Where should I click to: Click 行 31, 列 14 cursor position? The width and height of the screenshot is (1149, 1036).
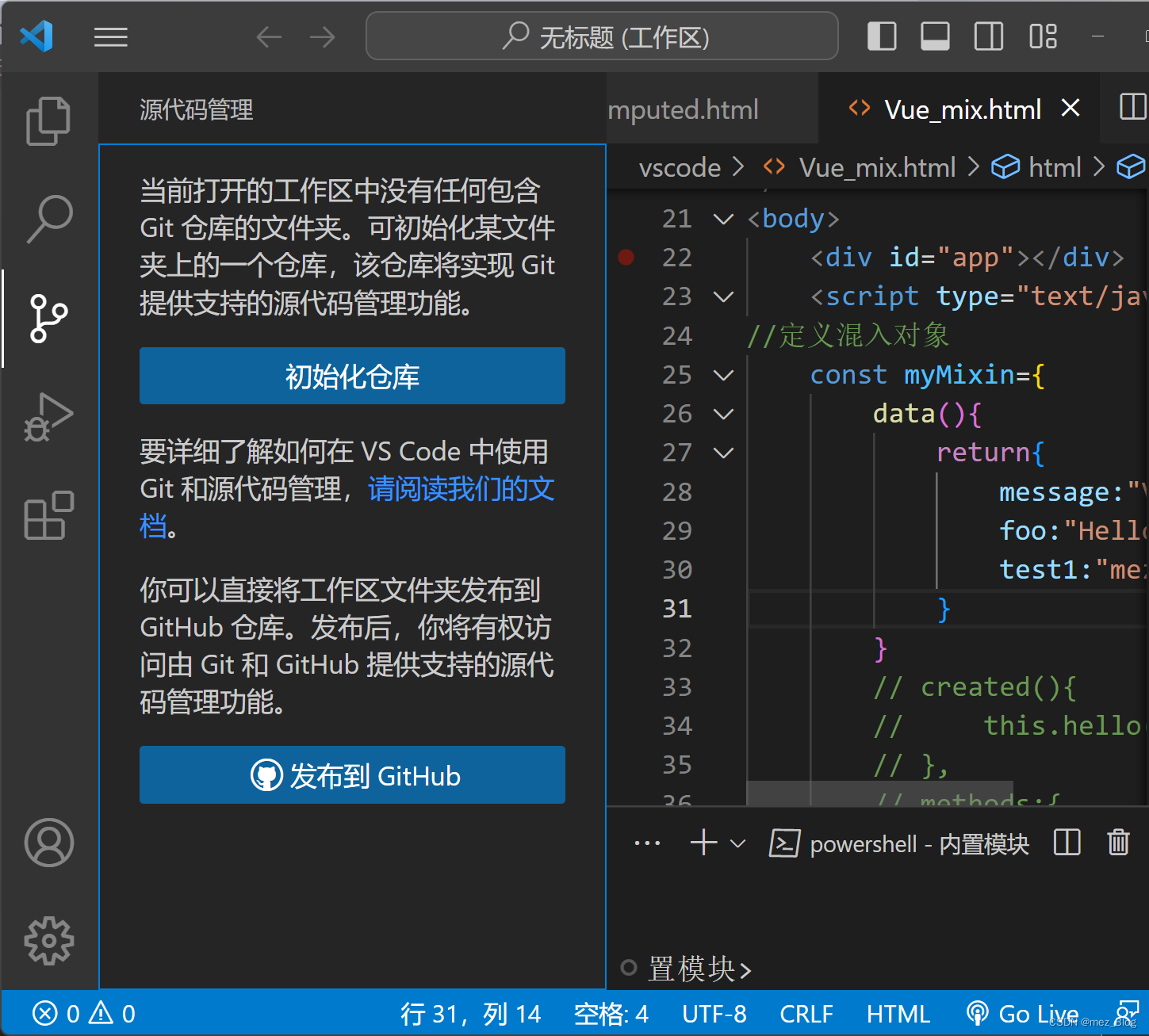coord(470,1014)
